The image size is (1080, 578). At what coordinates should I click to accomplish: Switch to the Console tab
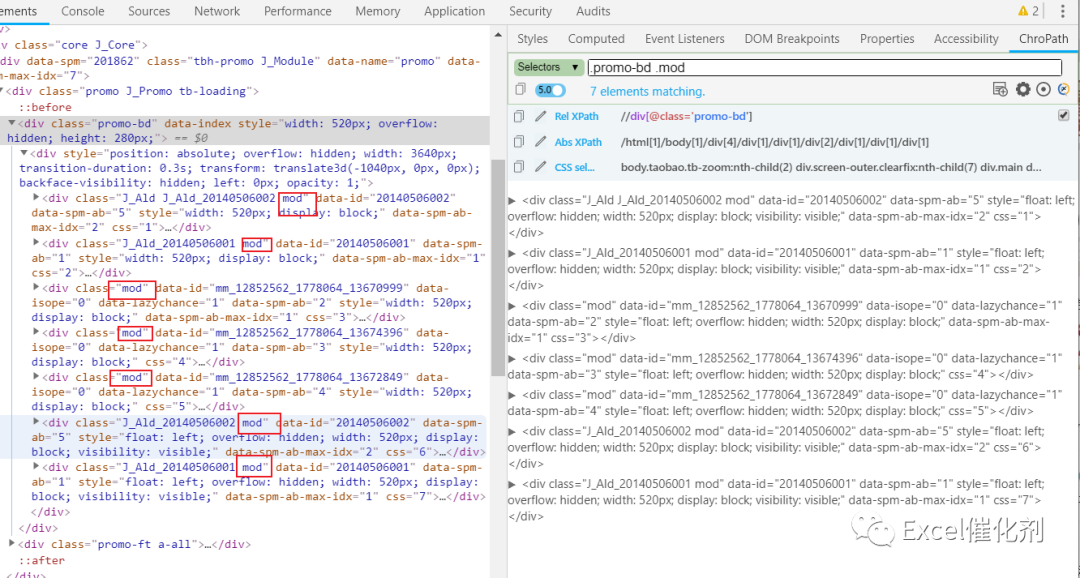[x=83, y=11]
